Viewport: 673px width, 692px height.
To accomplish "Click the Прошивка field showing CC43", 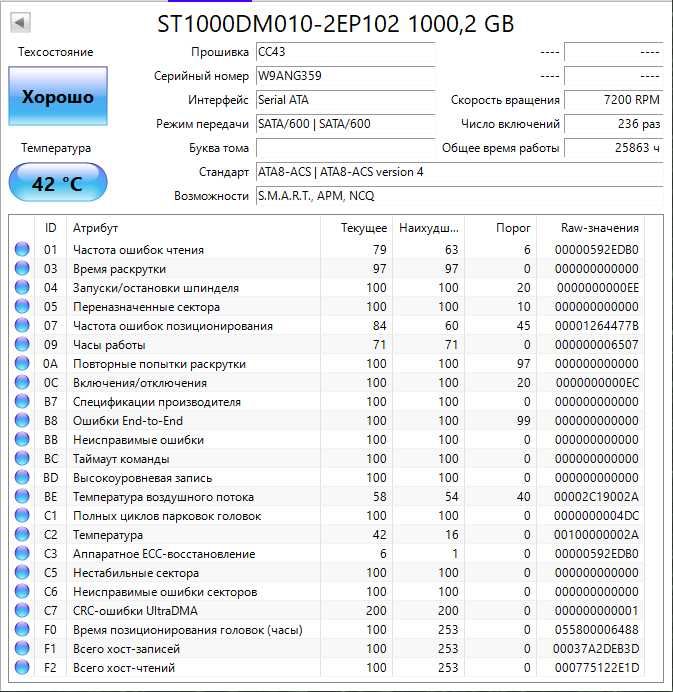I will click(x=346, y=52).
